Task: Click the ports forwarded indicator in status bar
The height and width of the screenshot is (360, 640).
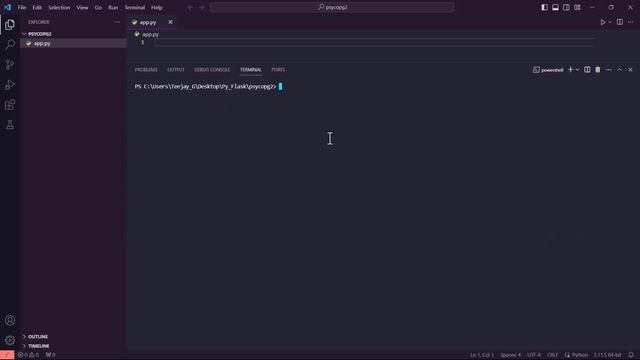Action: tap(51, 355)
